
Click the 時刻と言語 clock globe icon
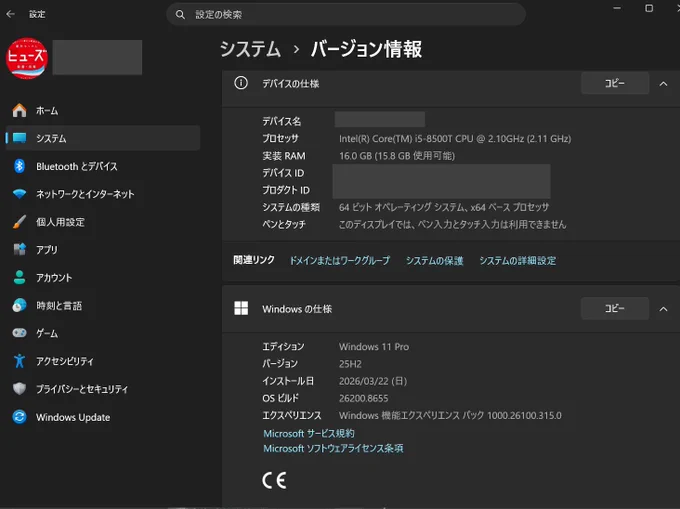(x=20, y=305)
